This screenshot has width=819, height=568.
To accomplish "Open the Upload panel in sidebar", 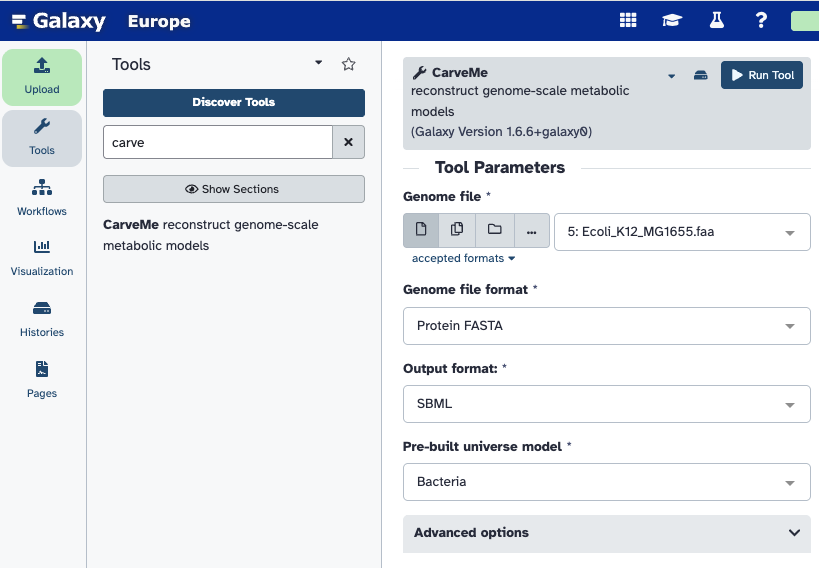I will point(42,77).
